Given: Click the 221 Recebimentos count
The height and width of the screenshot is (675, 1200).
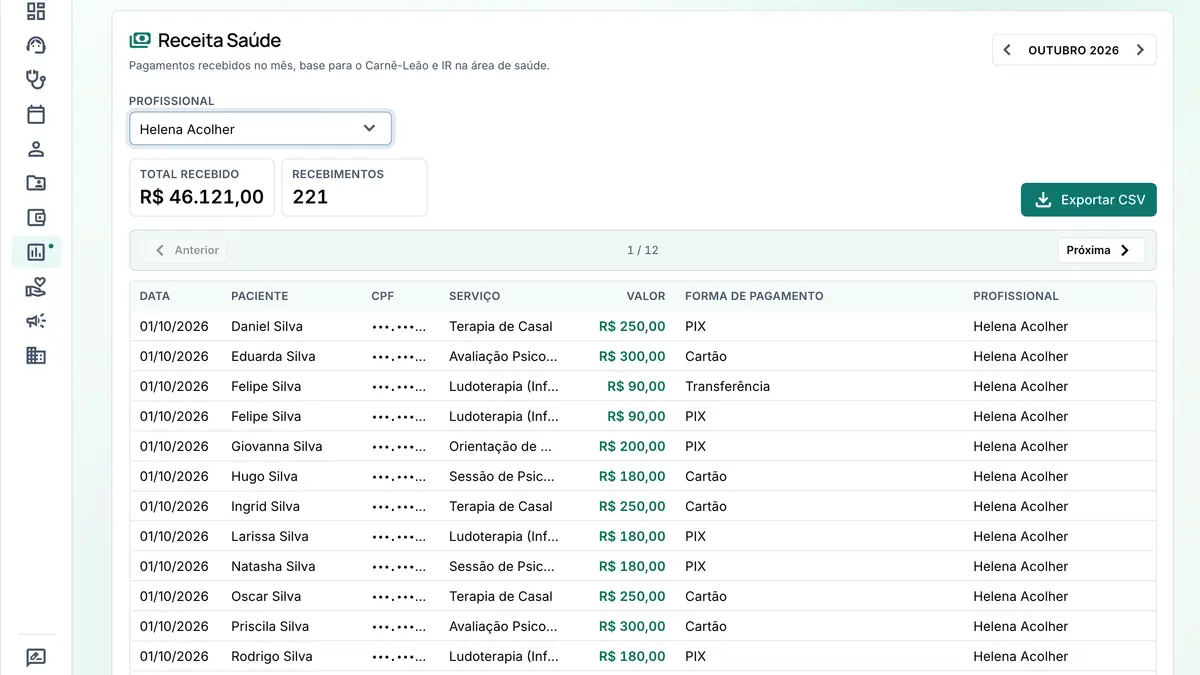Looking at the screenshot, I should coord(310,197).
